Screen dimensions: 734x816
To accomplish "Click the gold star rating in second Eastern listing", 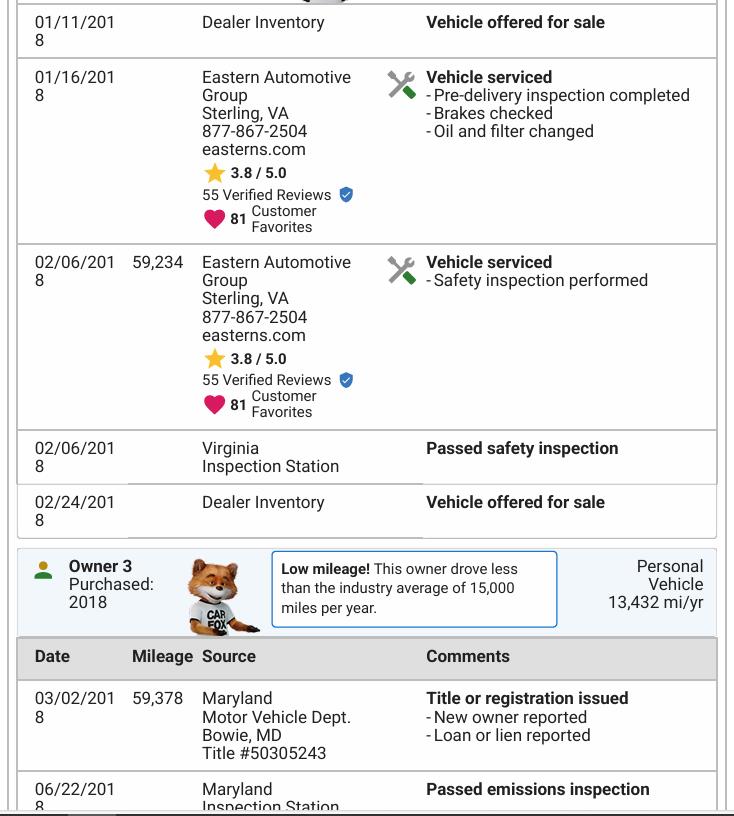I will click(214, 359).
